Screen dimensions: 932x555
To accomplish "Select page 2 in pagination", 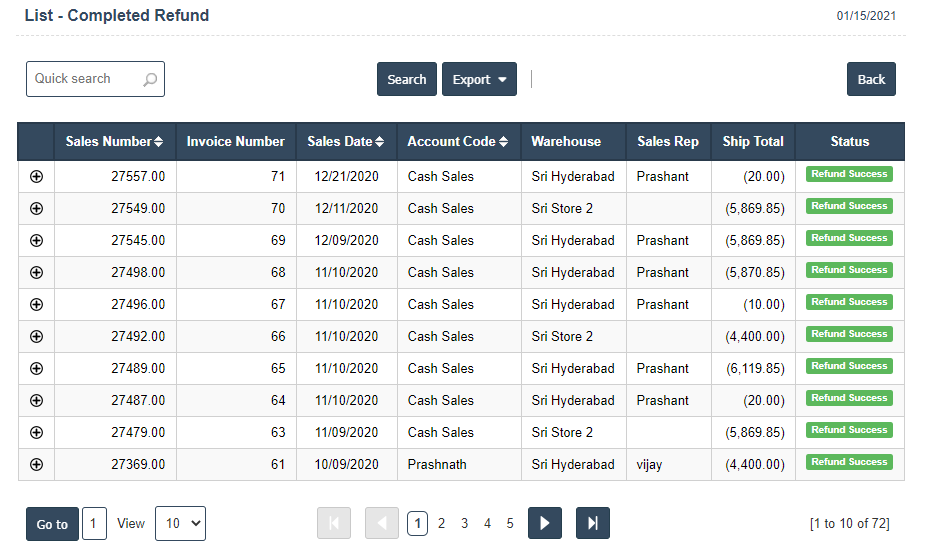I will tap(441, 523).
